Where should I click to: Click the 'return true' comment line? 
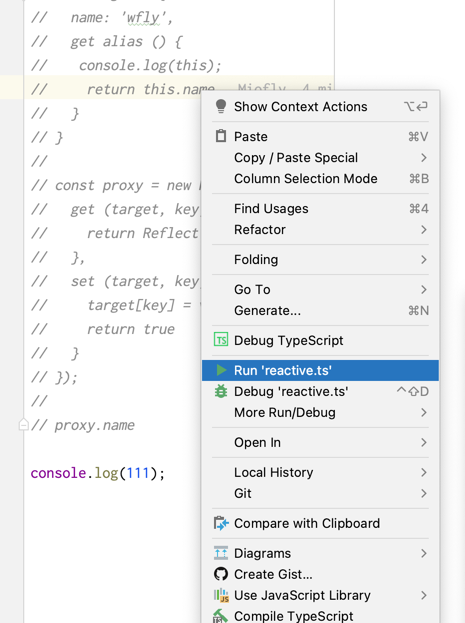coord(103,329)
